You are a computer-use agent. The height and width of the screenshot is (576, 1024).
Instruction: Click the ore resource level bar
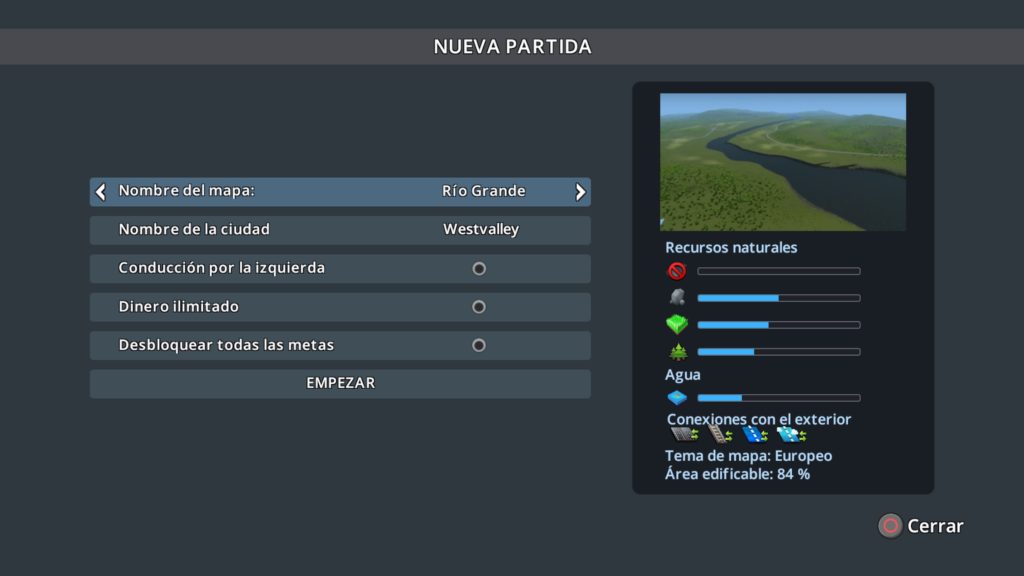point(778,298)
